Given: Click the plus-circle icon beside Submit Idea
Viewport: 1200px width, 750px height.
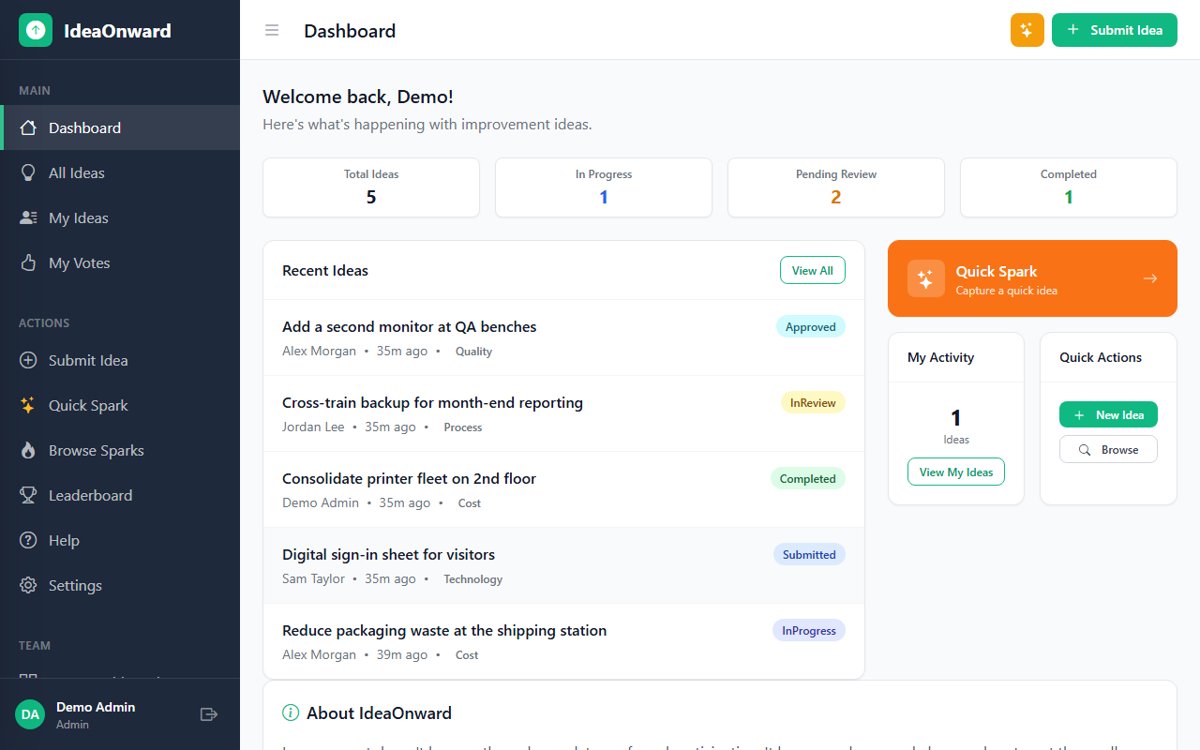Looking at the screenshot, I should click(28, 360).
